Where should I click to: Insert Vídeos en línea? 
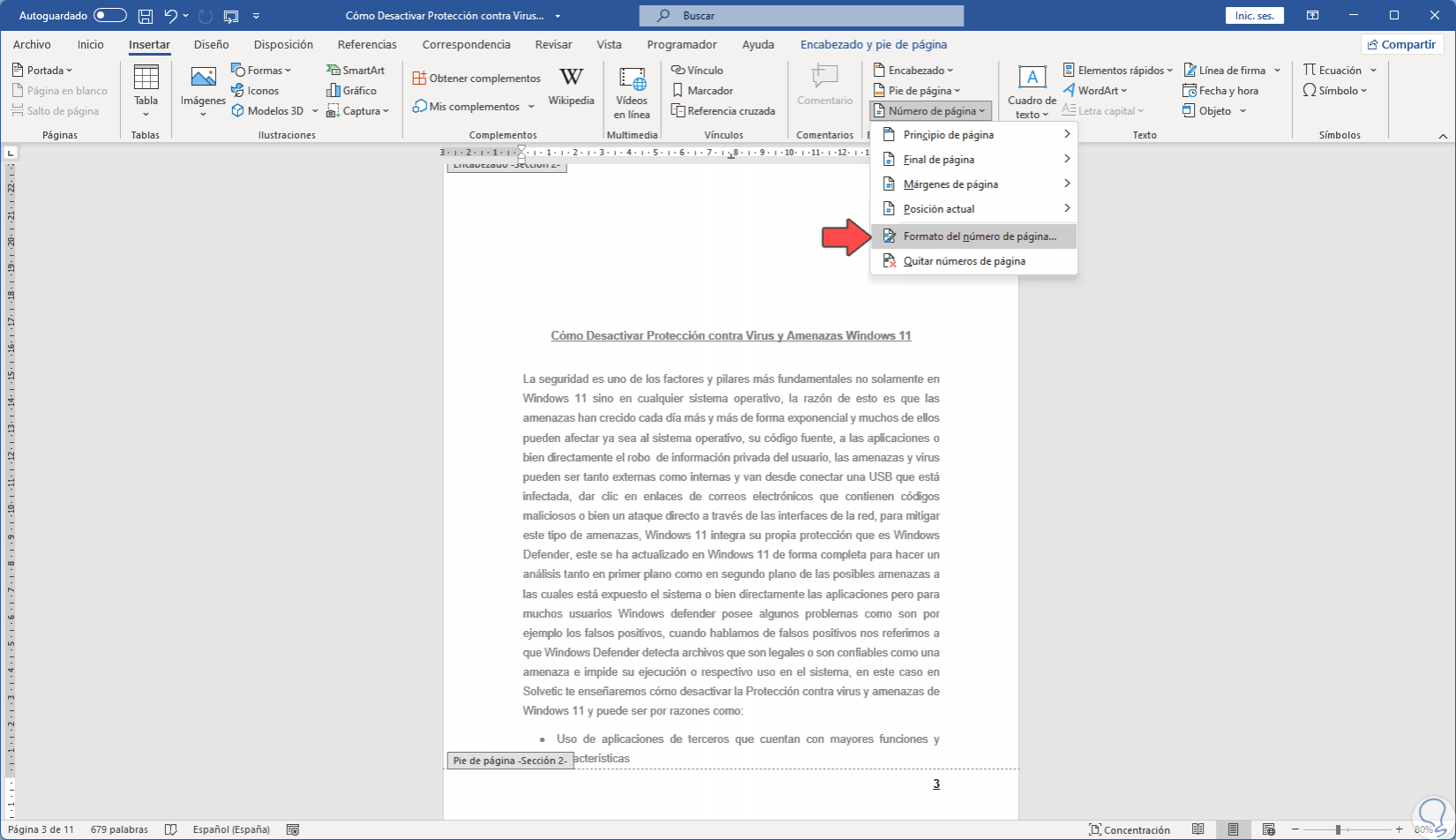(632, 93)
